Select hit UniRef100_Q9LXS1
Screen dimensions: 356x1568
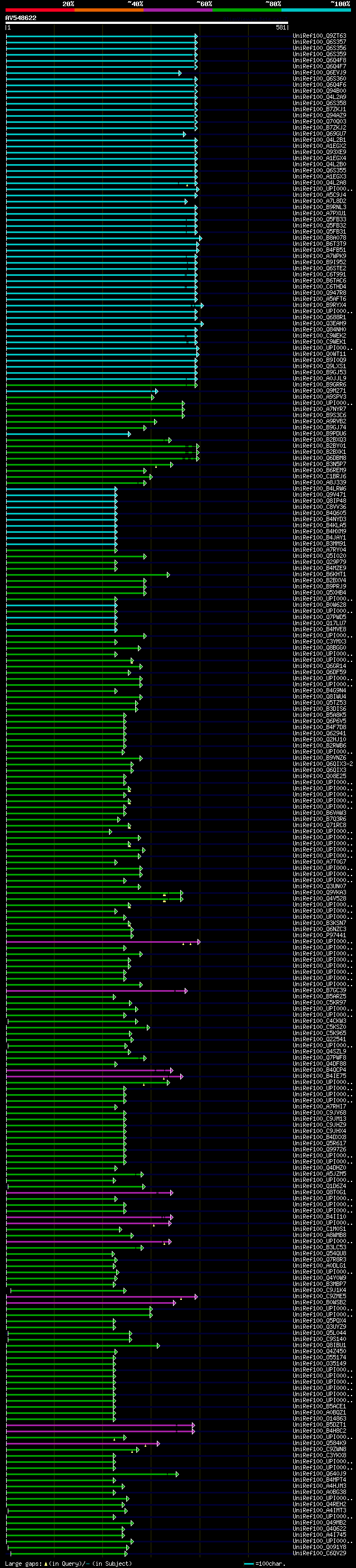coord(319,367)
